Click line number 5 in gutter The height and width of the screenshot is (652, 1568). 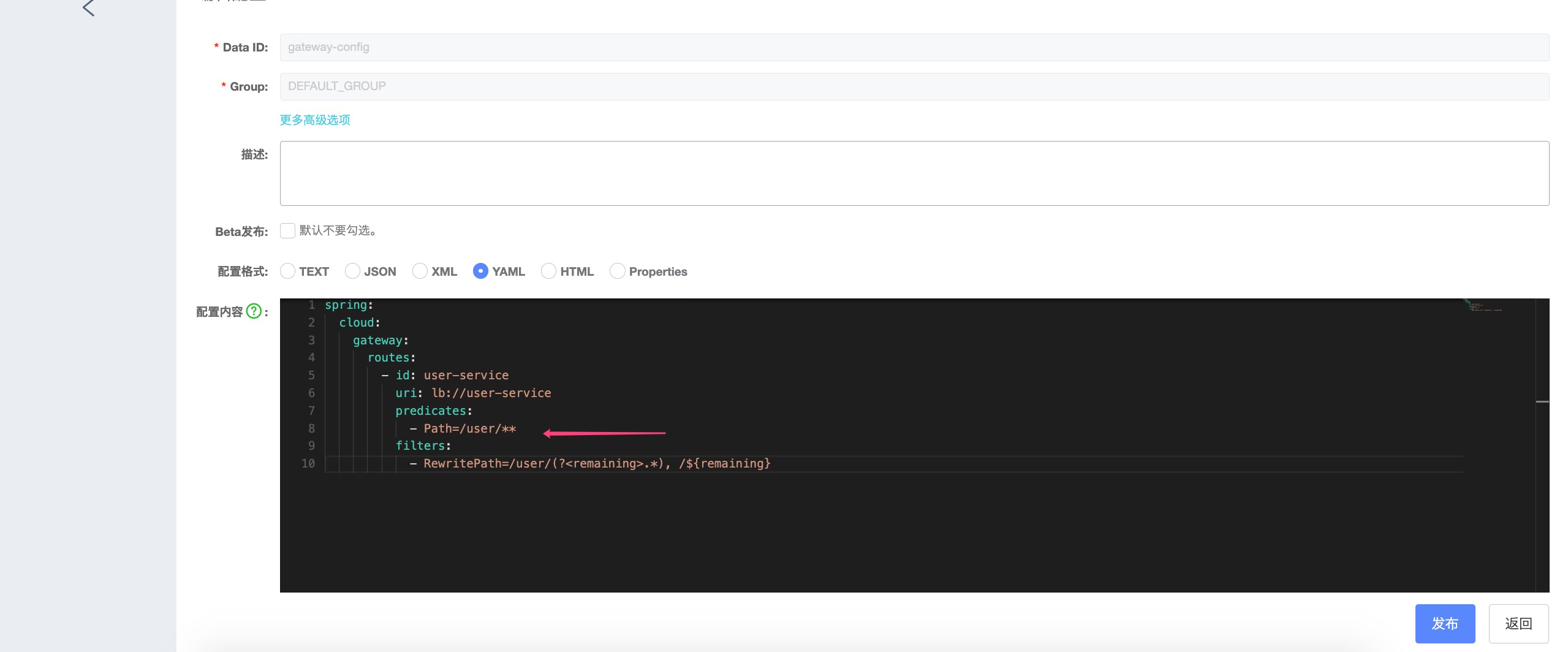311,375
